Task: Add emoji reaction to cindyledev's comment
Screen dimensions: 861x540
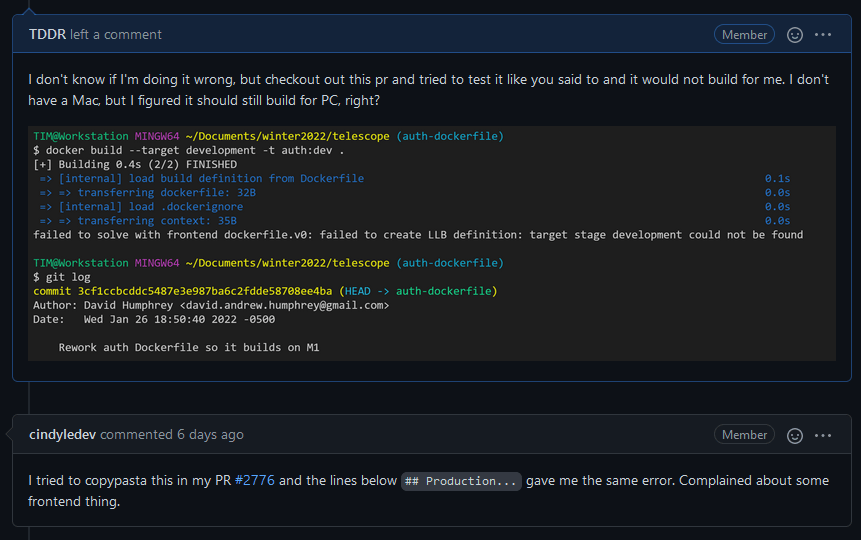Action: pos(795,435)
